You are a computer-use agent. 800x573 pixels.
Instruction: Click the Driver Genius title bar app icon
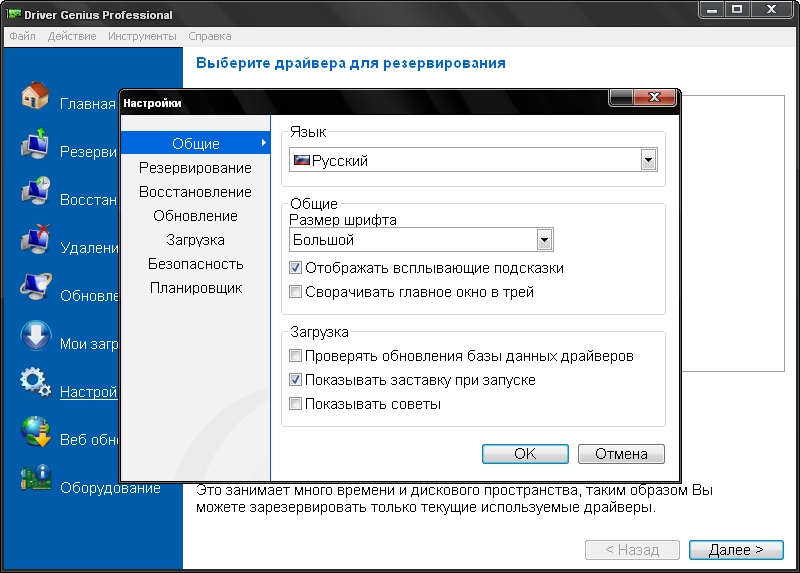pyautogui.click(x=14, y=14)
